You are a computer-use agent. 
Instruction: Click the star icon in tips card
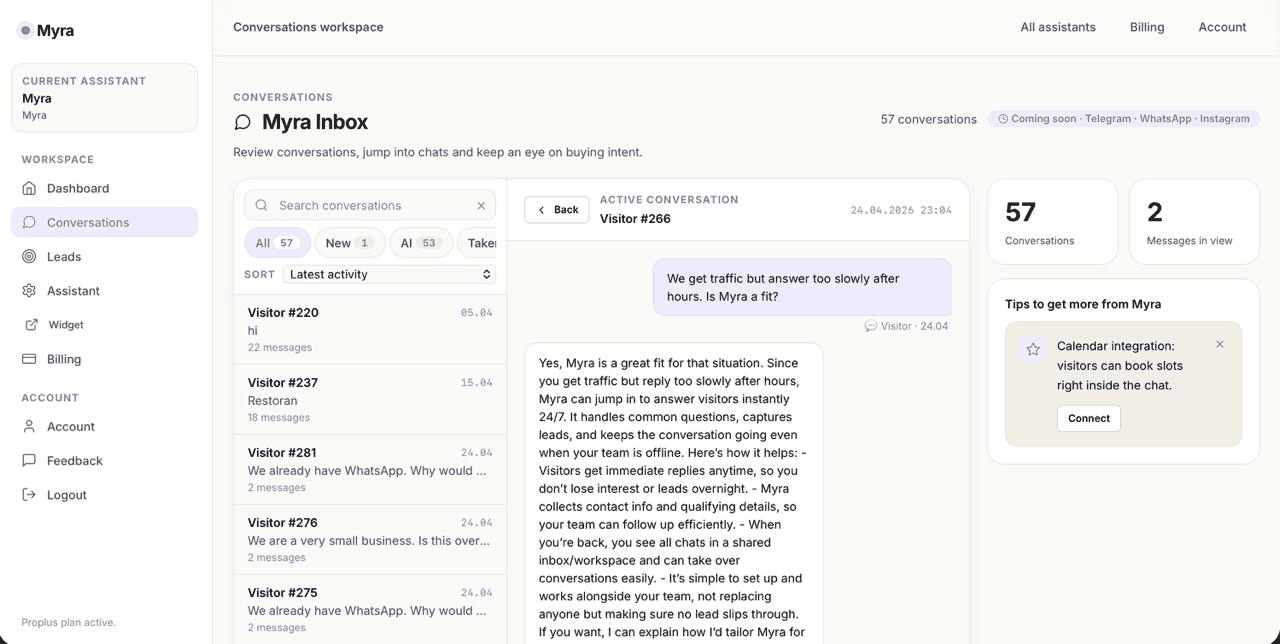point(1033,349)
